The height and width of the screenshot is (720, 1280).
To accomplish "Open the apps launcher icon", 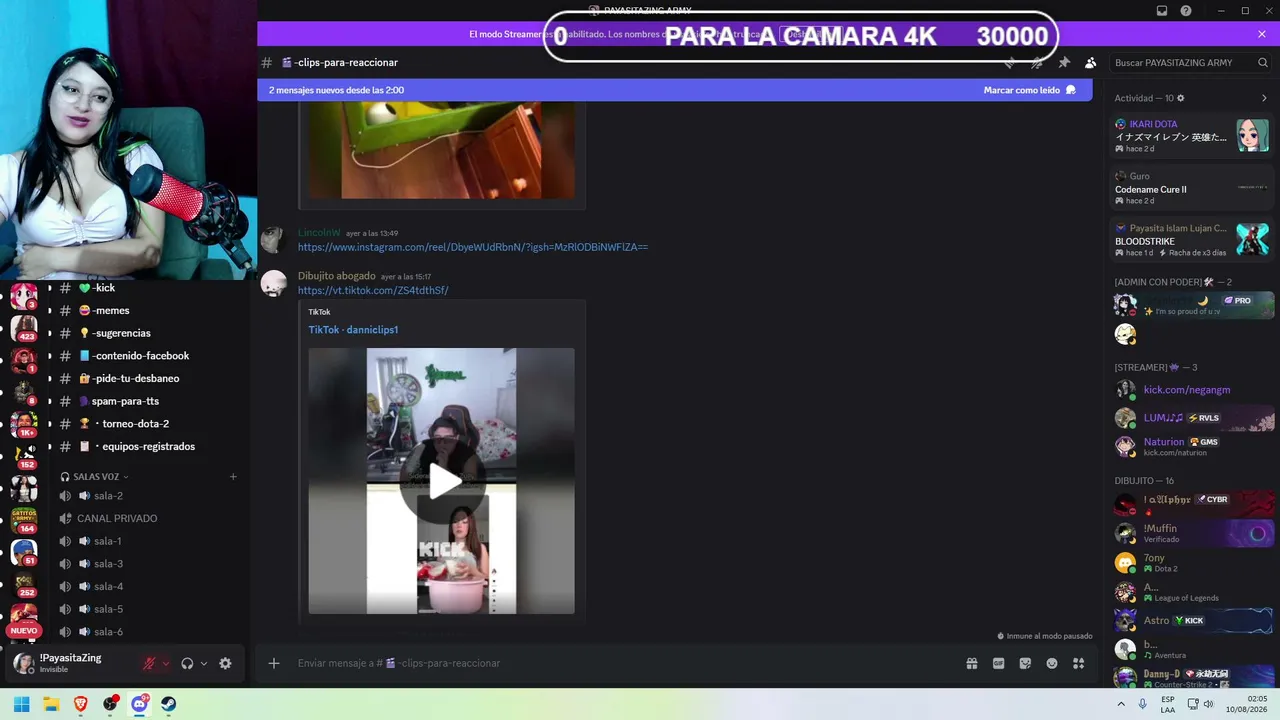I will [x=1079, y=663].
